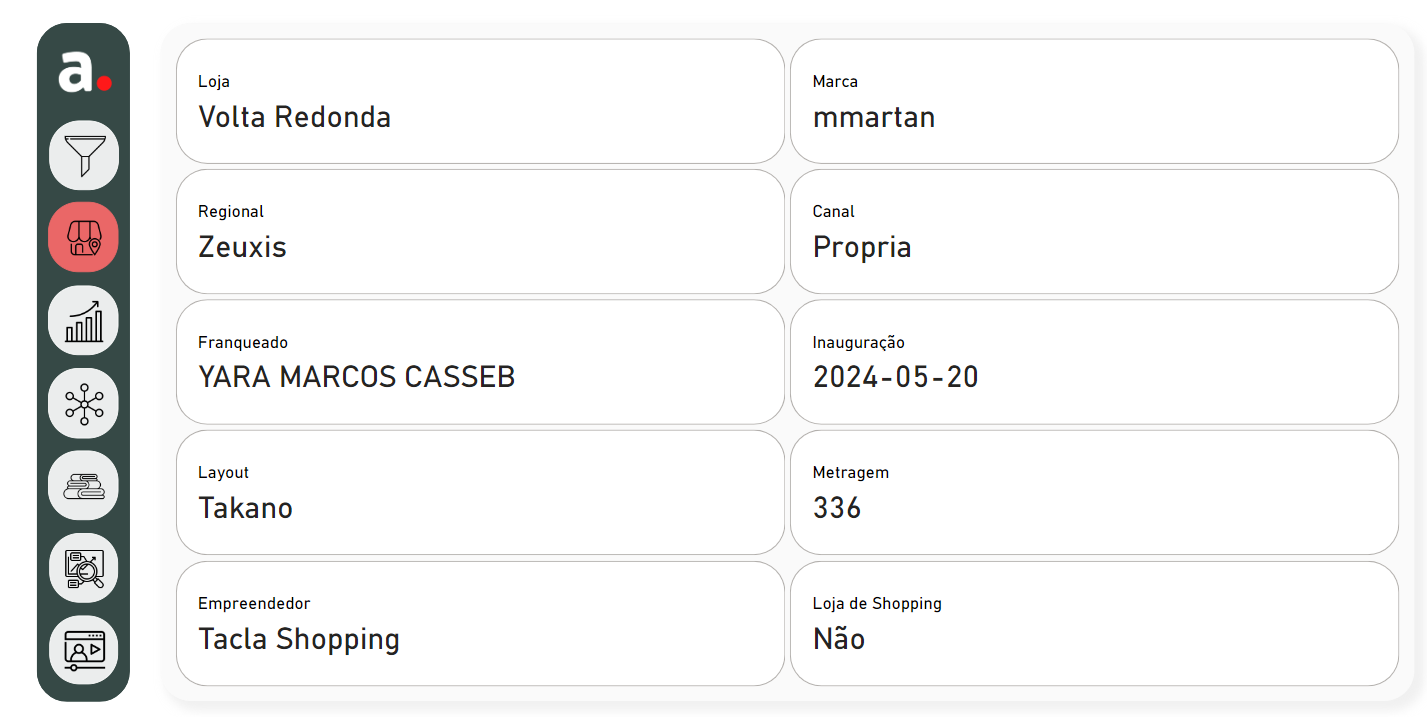Click the 'Volta Redonda' store name text
Viewport: 1427px width, 717px height.
295,117
